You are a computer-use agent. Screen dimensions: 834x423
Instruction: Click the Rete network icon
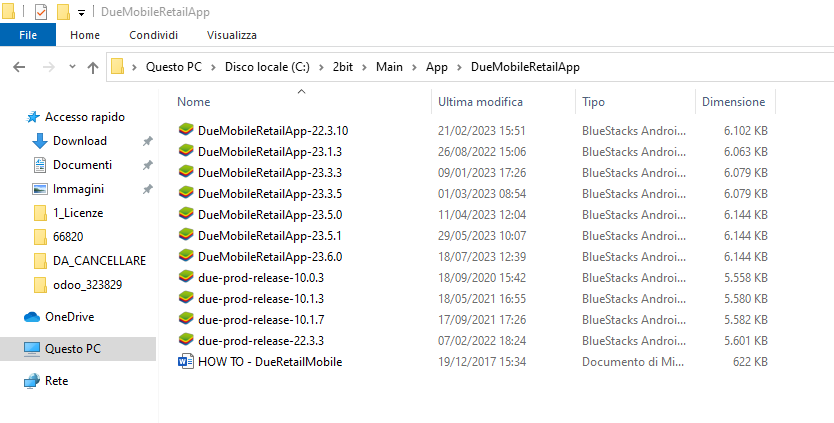[32, 381]
